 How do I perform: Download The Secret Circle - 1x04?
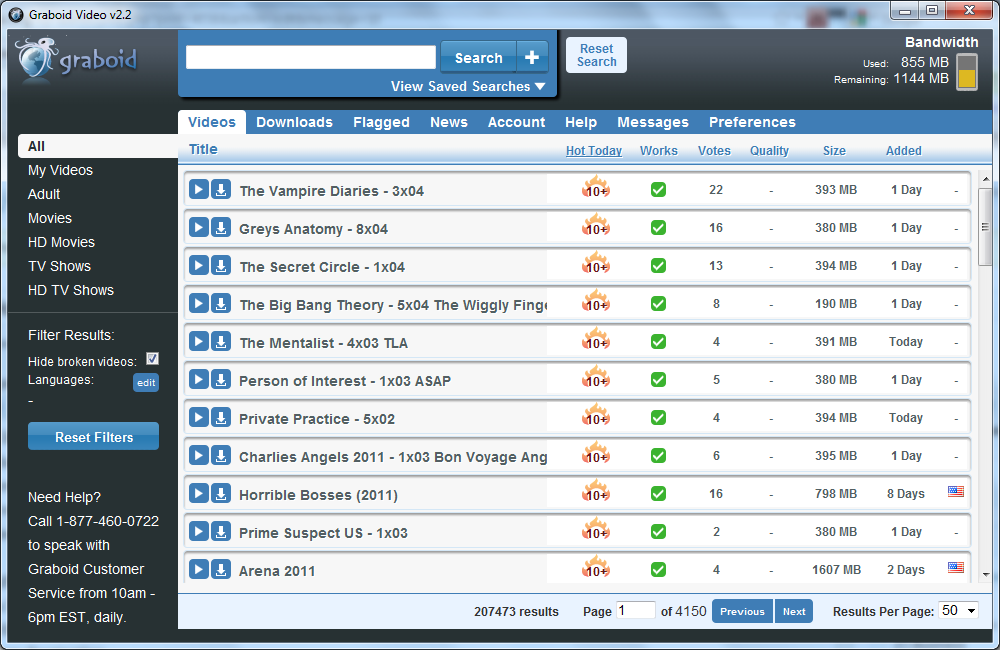tap(221, 265)
